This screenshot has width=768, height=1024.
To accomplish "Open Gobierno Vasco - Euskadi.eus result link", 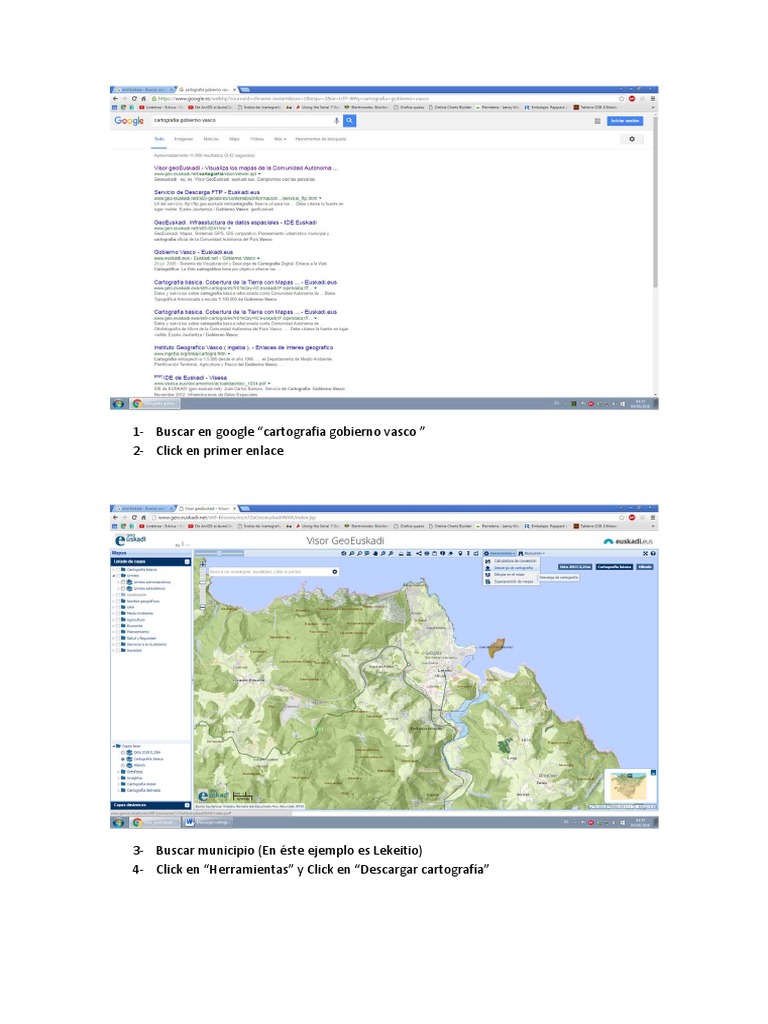I will point(193,251).
